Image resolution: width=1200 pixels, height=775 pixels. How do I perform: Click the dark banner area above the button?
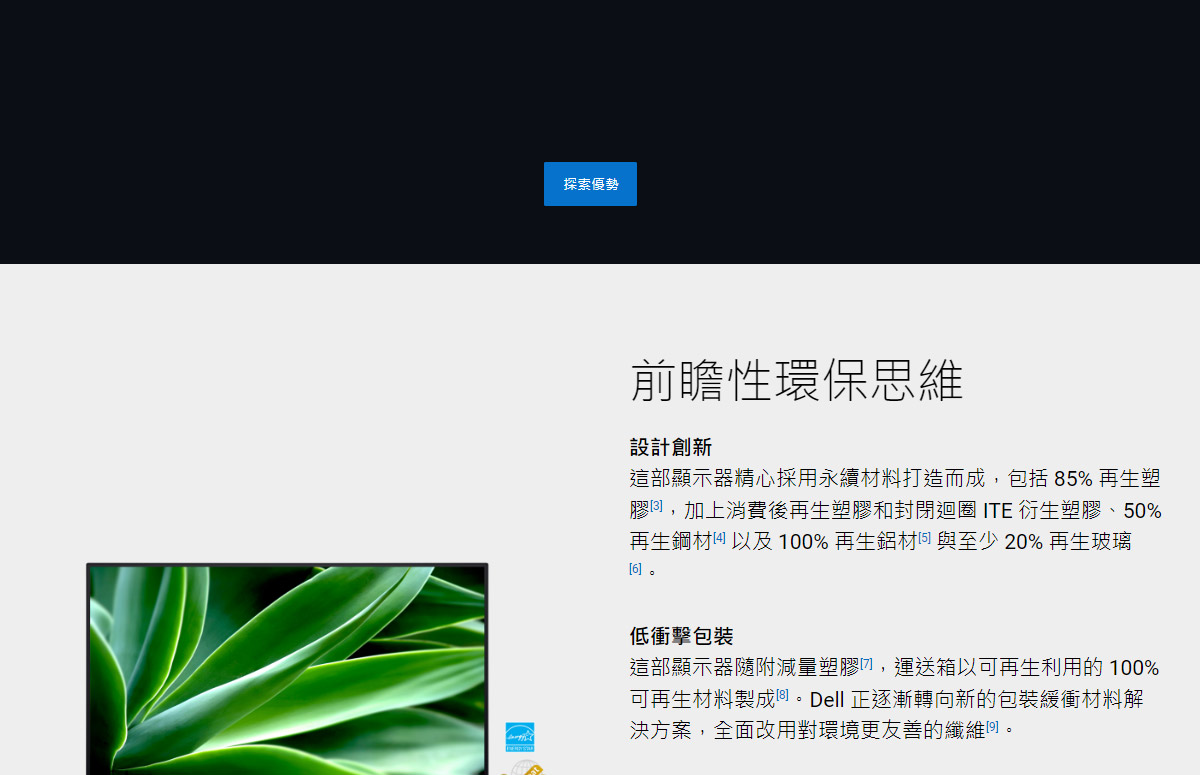point(600,80)
